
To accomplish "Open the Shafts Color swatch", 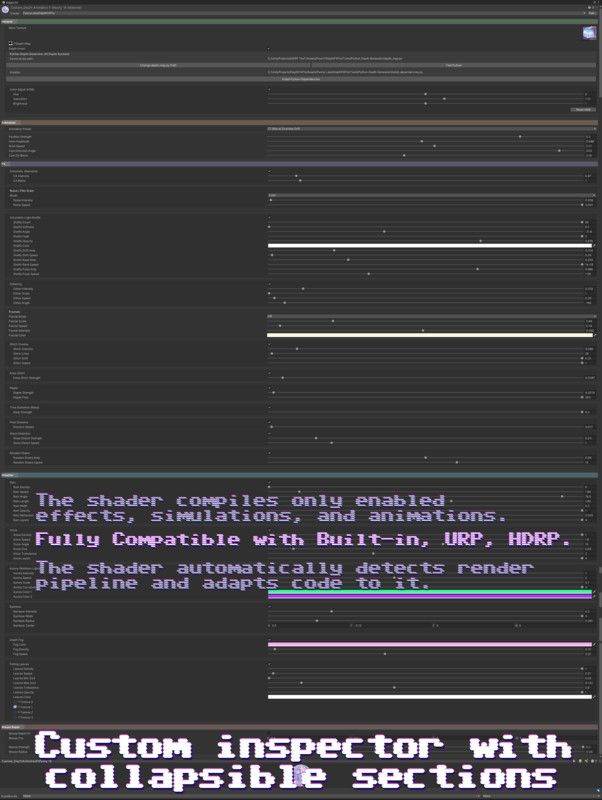I will 430,246.
